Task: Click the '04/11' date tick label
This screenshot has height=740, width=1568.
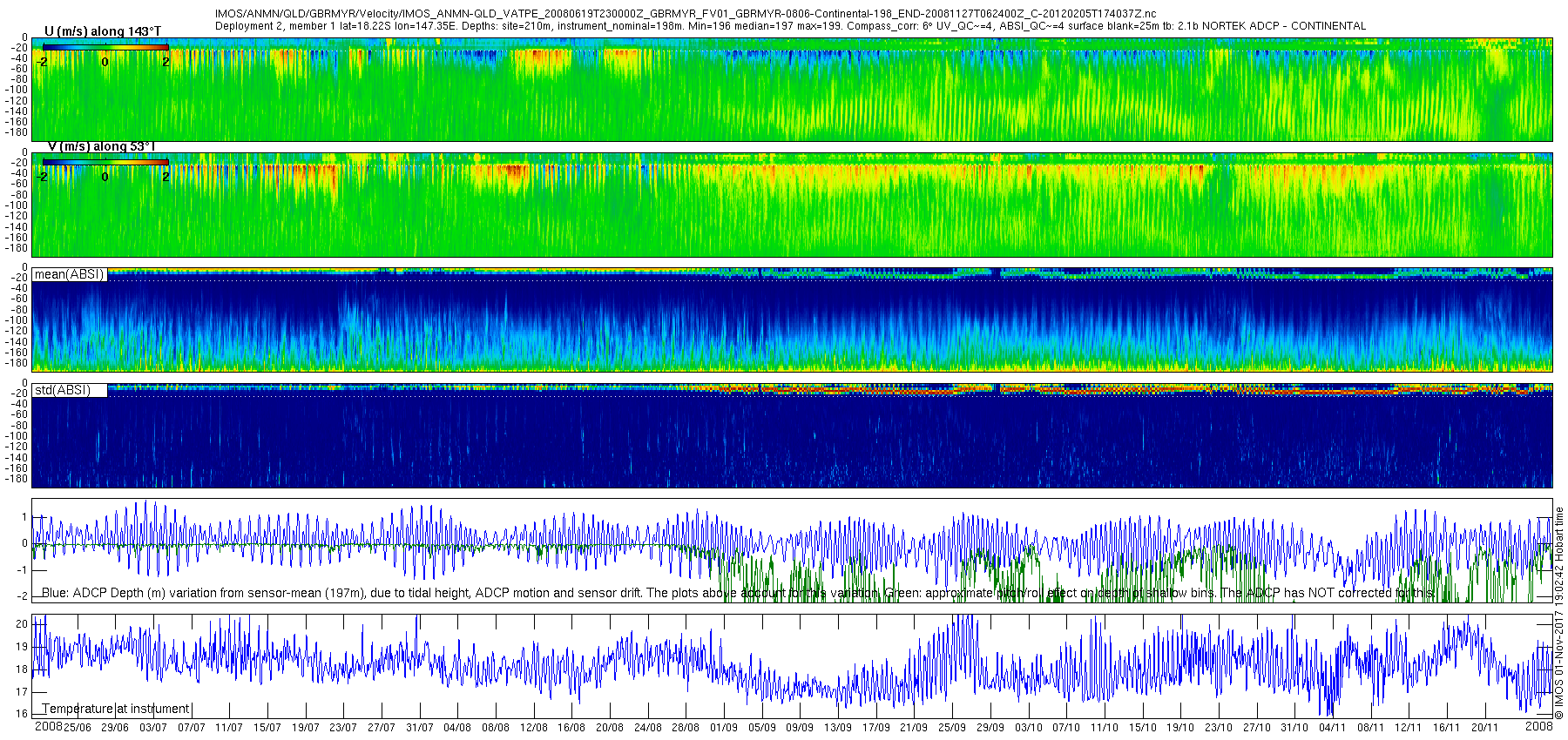Action: (1333, 727)
